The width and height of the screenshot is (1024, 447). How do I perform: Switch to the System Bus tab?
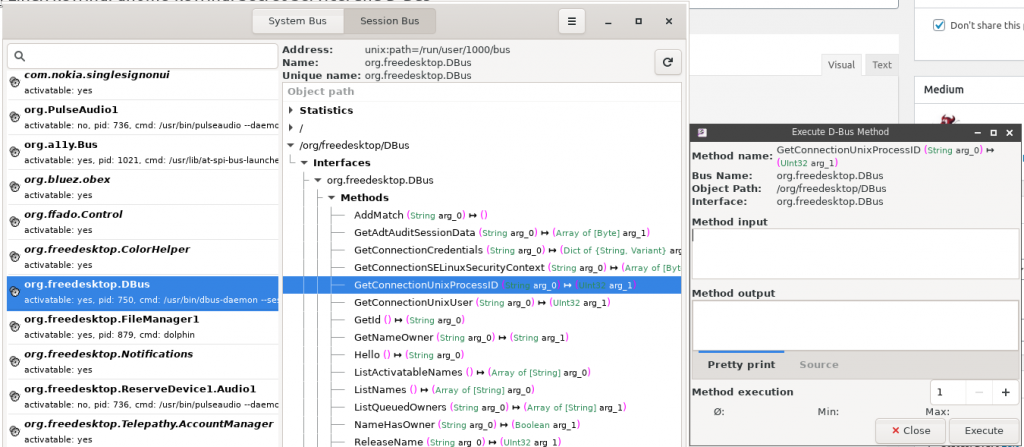point(298,21)
